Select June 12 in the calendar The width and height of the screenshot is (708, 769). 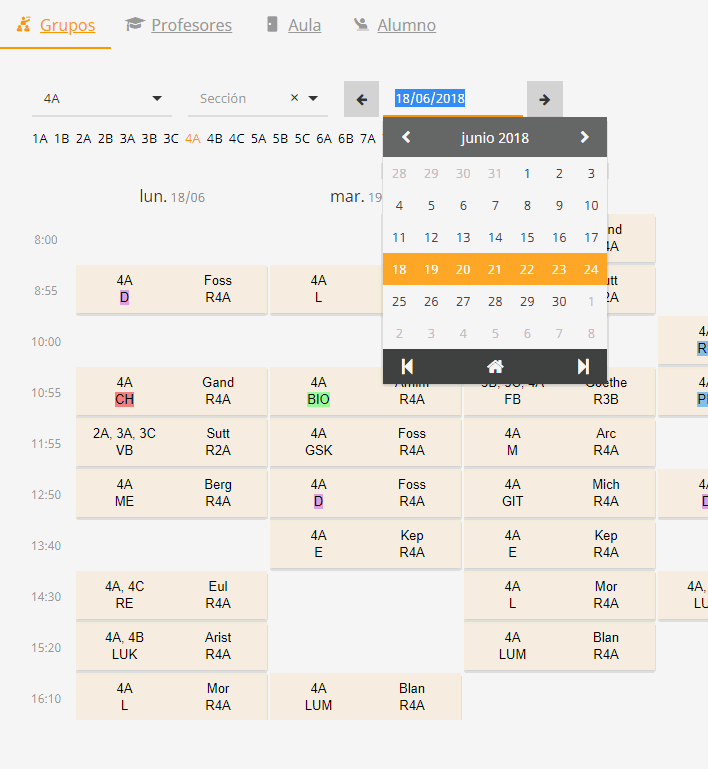coord(431,238)
